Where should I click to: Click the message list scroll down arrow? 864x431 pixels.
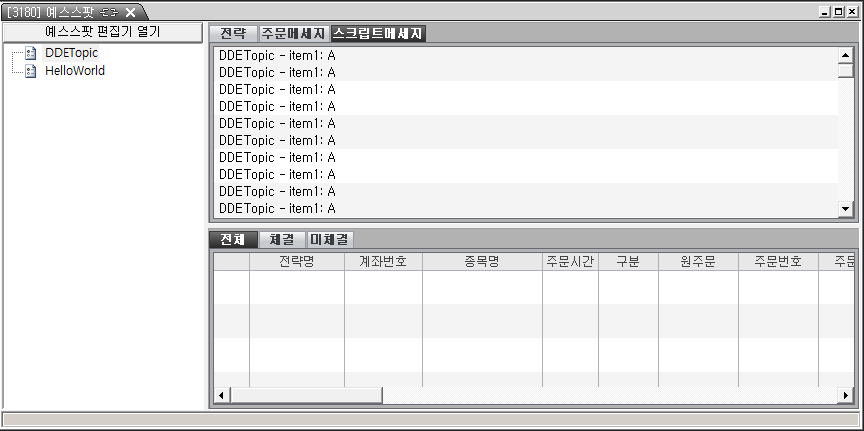click(x=846, y=209)
